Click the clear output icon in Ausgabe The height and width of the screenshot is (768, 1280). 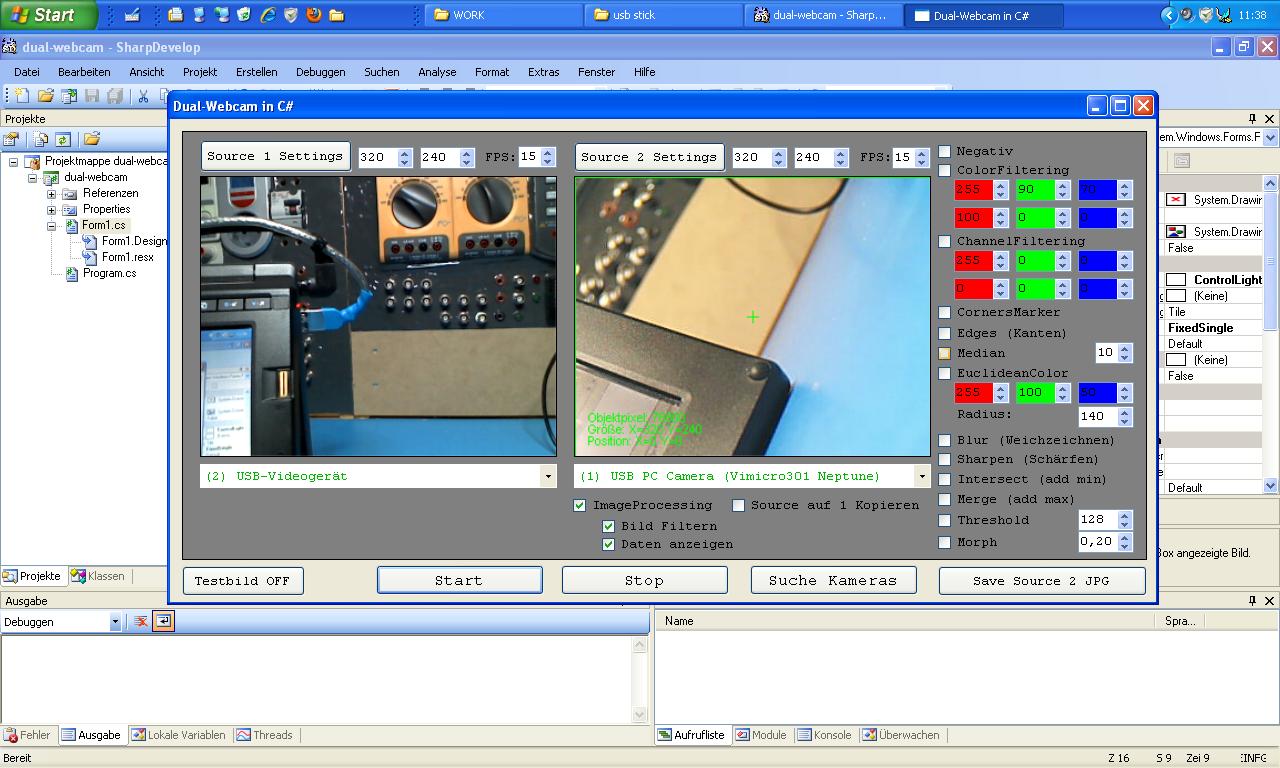pyautogui.click(x=141, y=621)
